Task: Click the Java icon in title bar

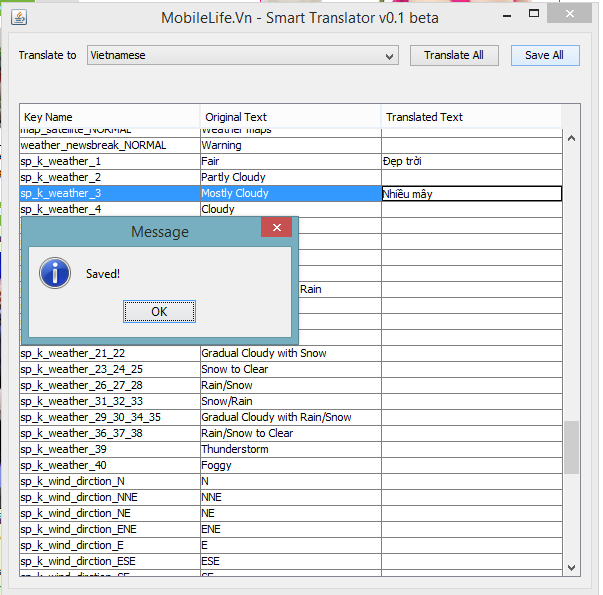Action: [x=19, y=17]
